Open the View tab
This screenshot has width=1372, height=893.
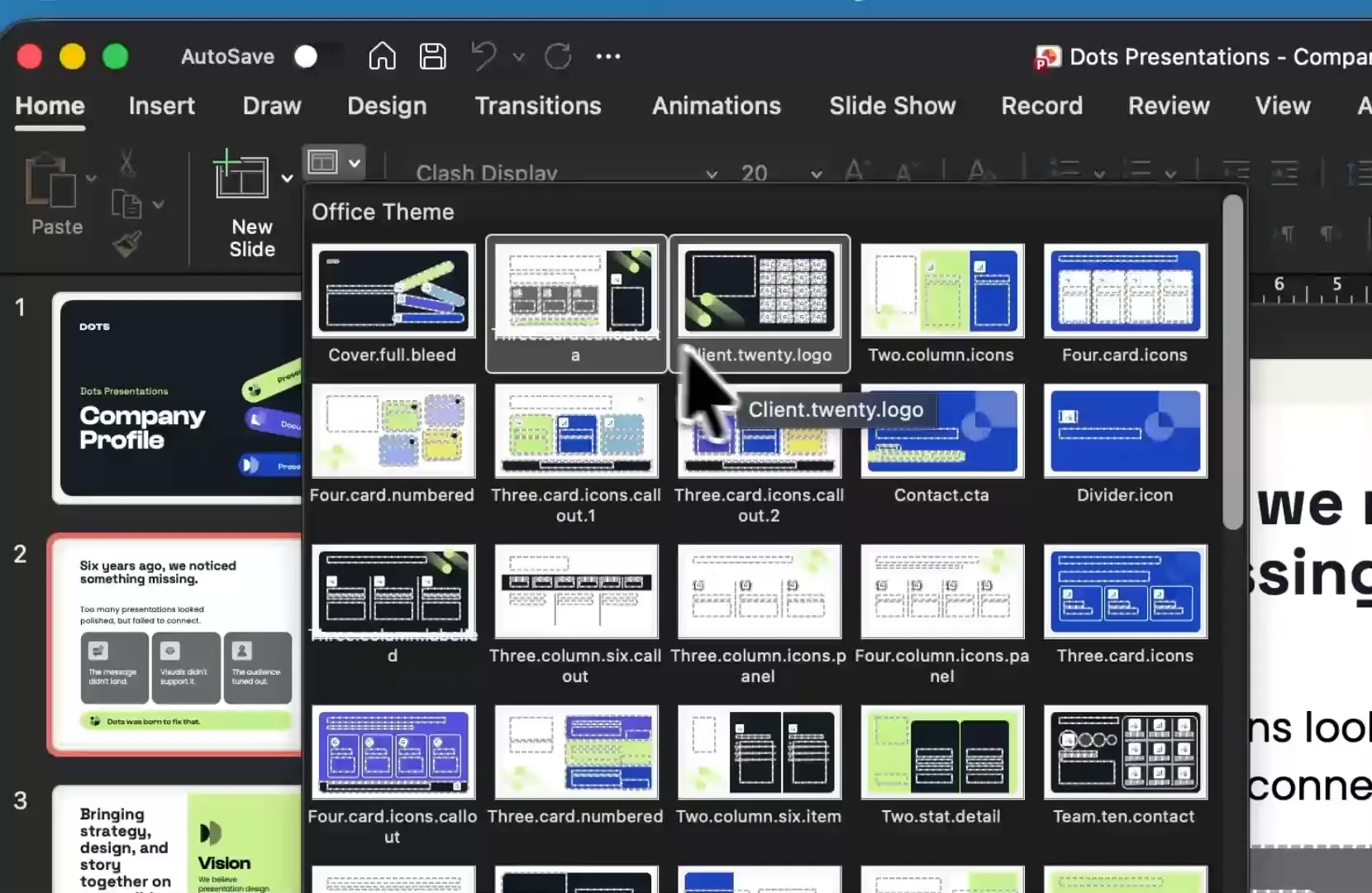coord(1283,106)
